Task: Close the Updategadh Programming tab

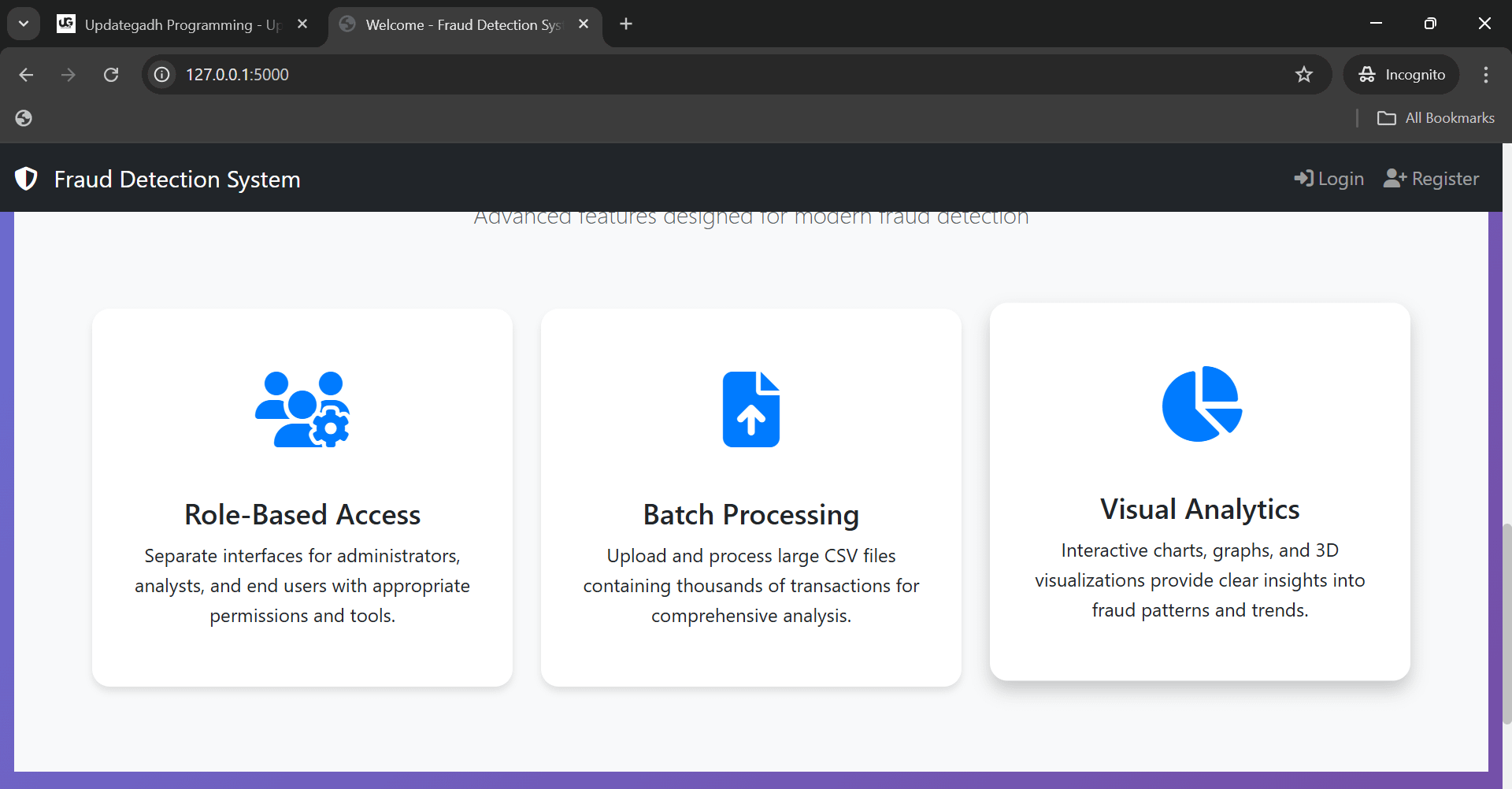Action: pyautogui.click(x=302, y=24)
